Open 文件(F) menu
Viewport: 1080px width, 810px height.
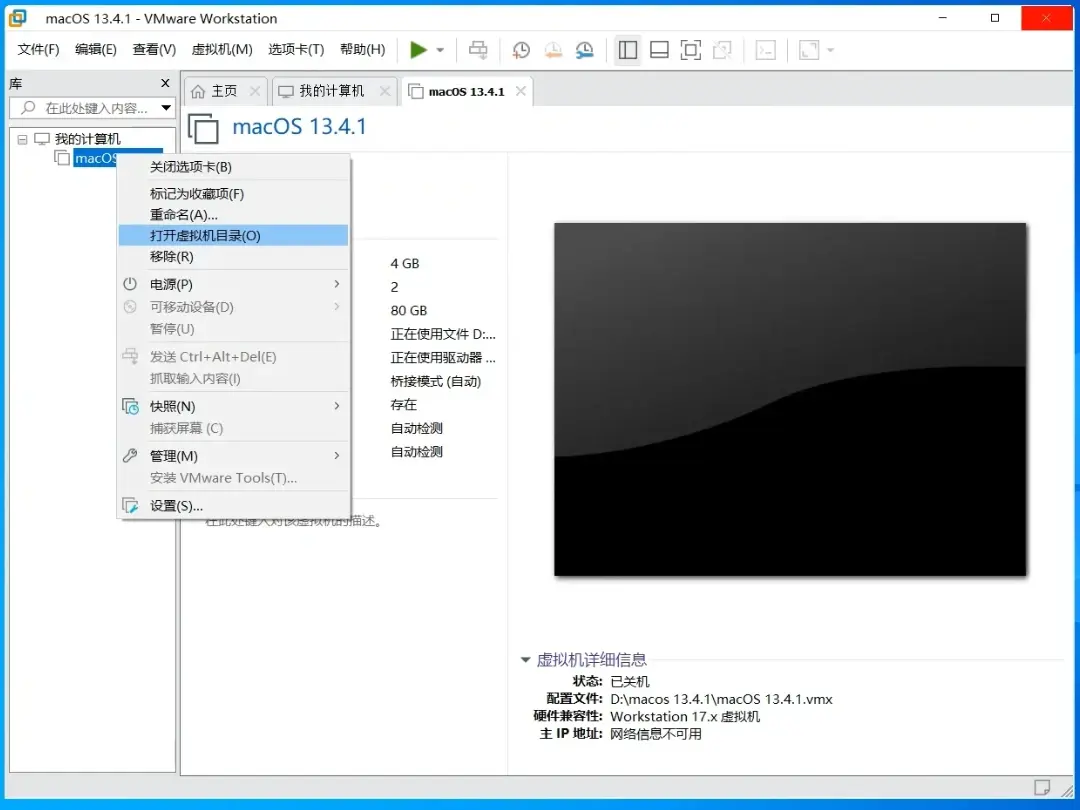[x=39, y=50]
